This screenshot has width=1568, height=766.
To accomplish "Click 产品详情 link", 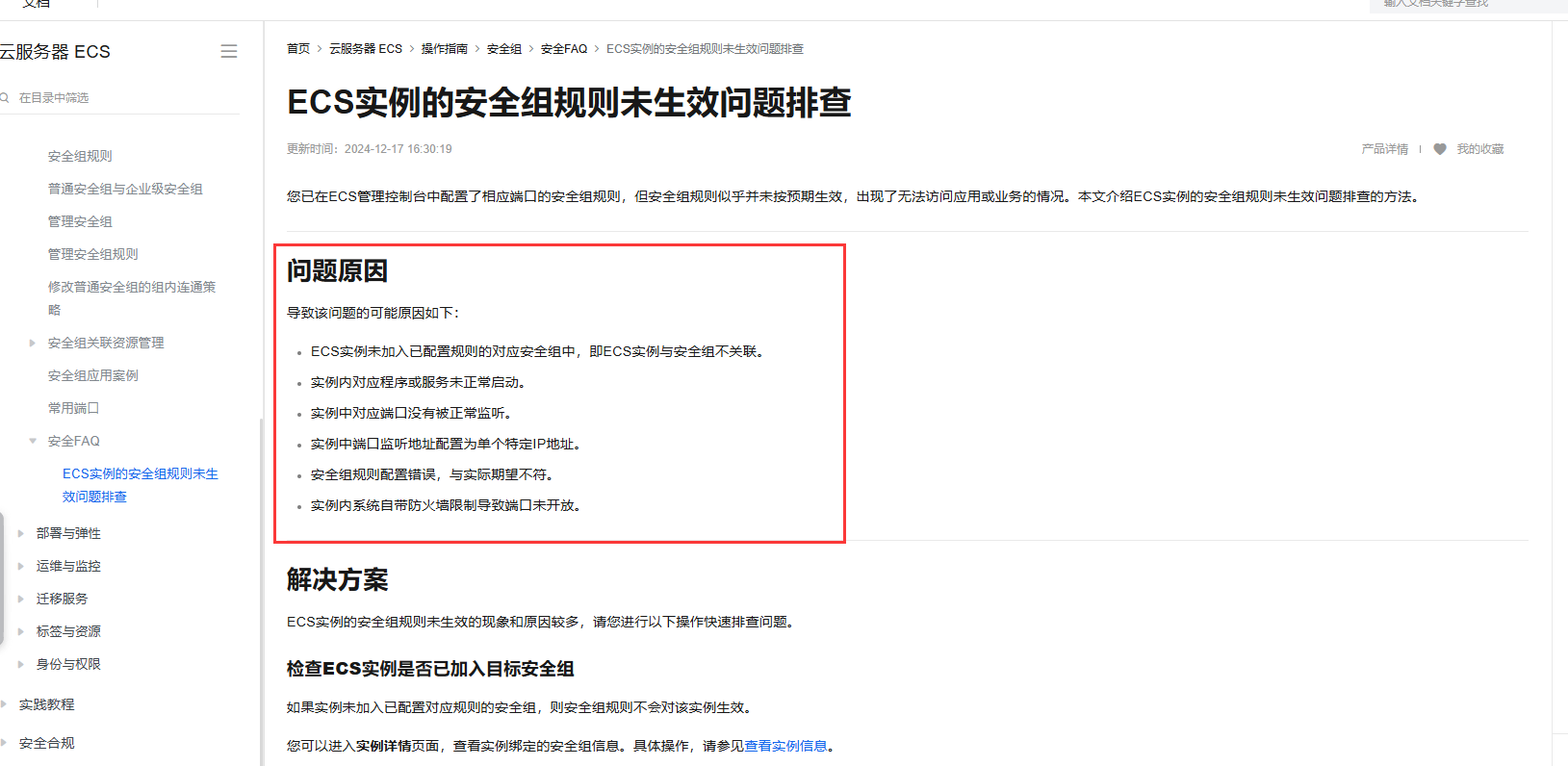I will (x=1385, y=149).
